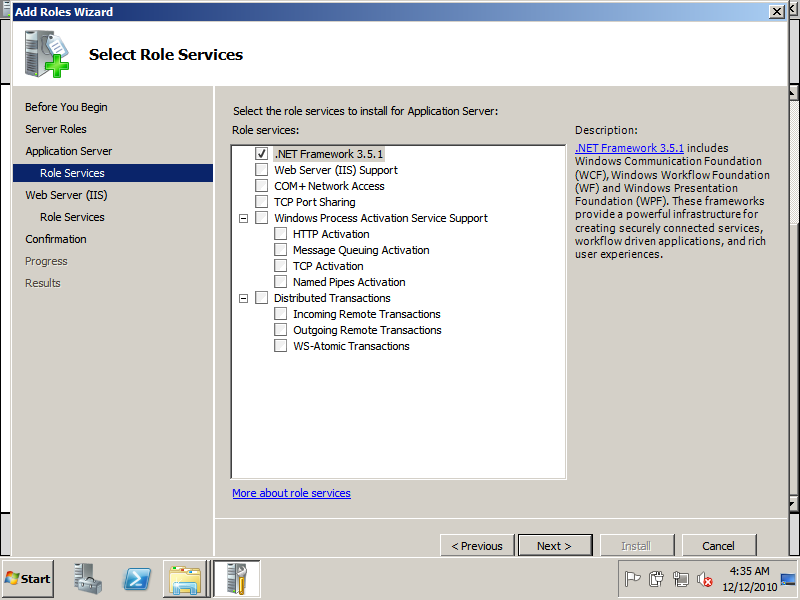This screenshot has width=800, height=600.
Task: Open Action Center flag icon in tray
Action: pyautogui.click(x=632, y=579)
